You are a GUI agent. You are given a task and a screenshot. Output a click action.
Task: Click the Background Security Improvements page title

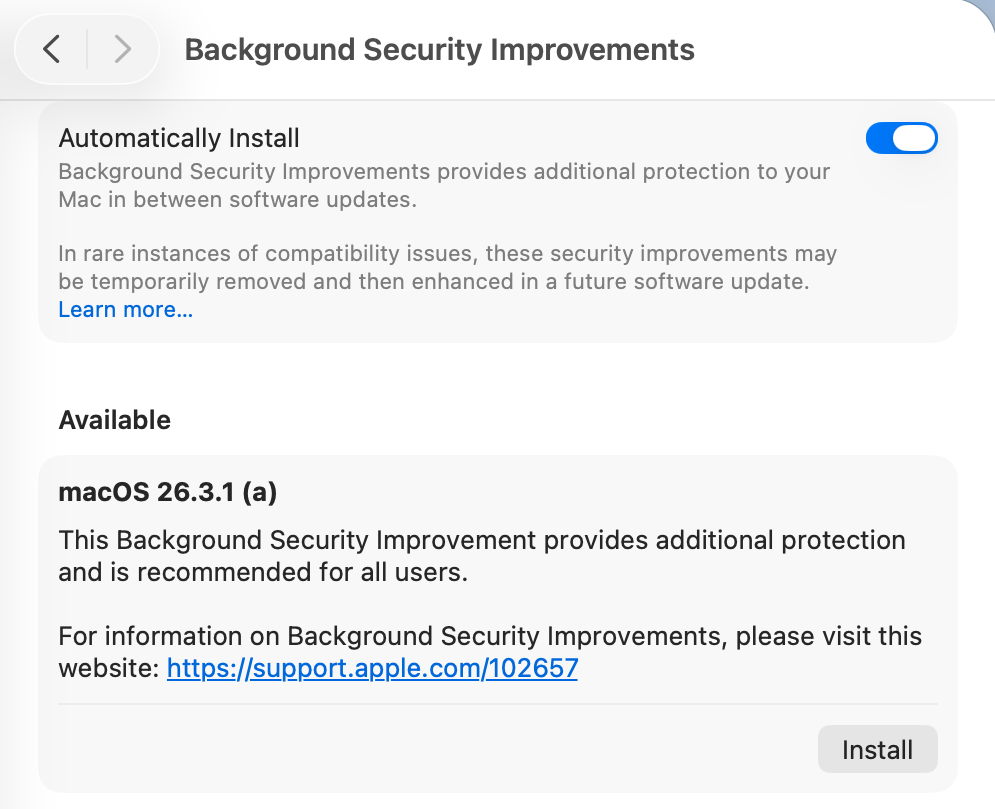coord(439,50)
